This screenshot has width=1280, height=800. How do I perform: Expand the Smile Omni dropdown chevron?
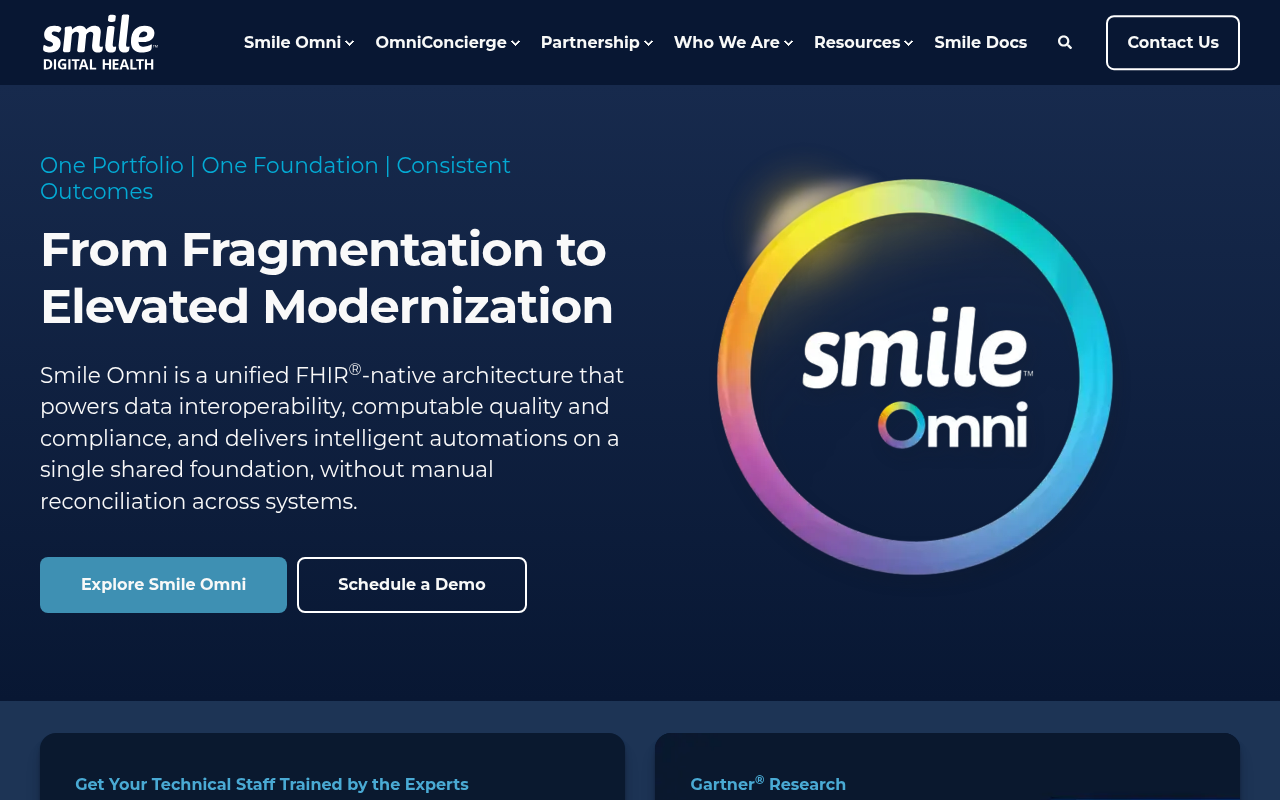[350, 43]
